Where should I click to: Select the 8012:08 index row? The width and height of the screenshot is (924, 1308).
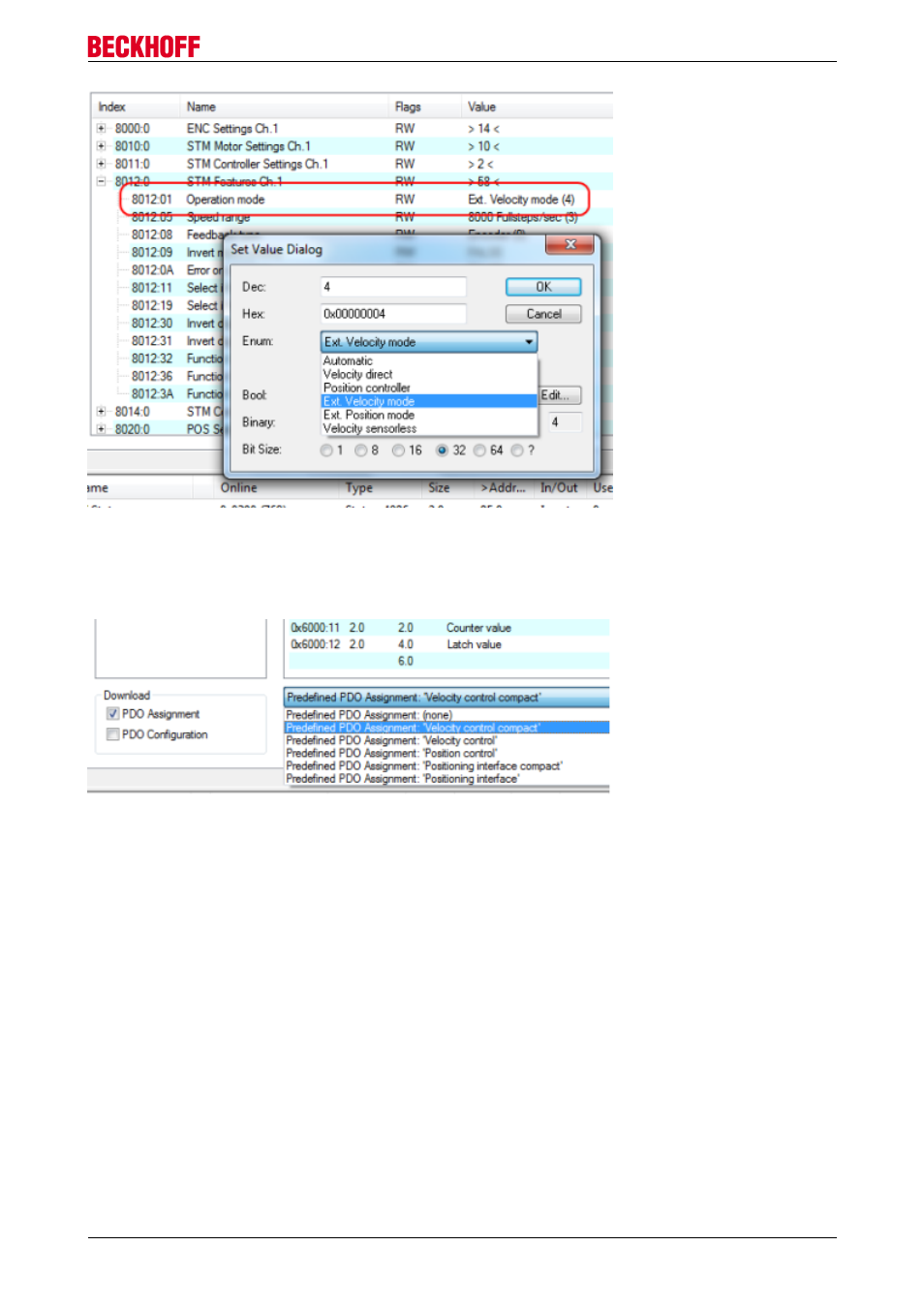click(x=152, y=234)
